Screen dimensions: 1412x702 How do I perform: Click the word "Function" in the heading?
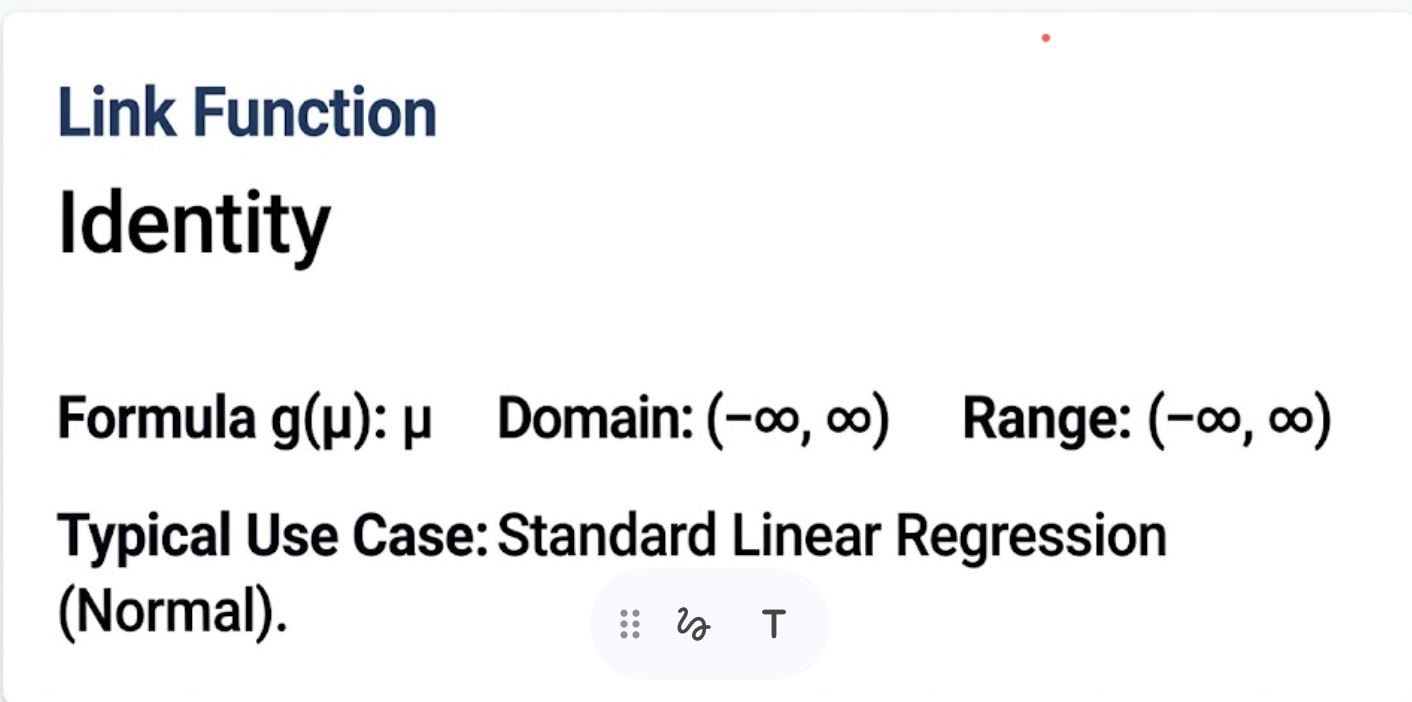tap(314, 112)
